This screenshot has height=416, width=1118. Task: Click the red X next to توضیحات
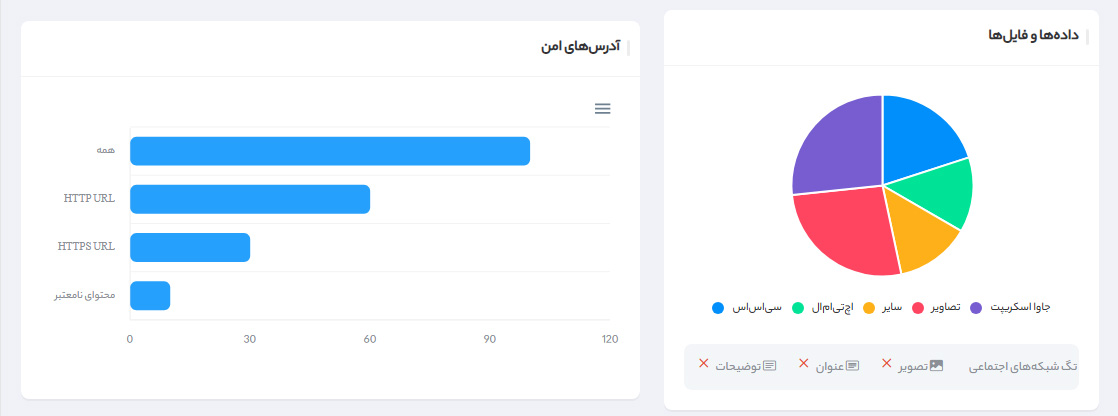point(704,363)
